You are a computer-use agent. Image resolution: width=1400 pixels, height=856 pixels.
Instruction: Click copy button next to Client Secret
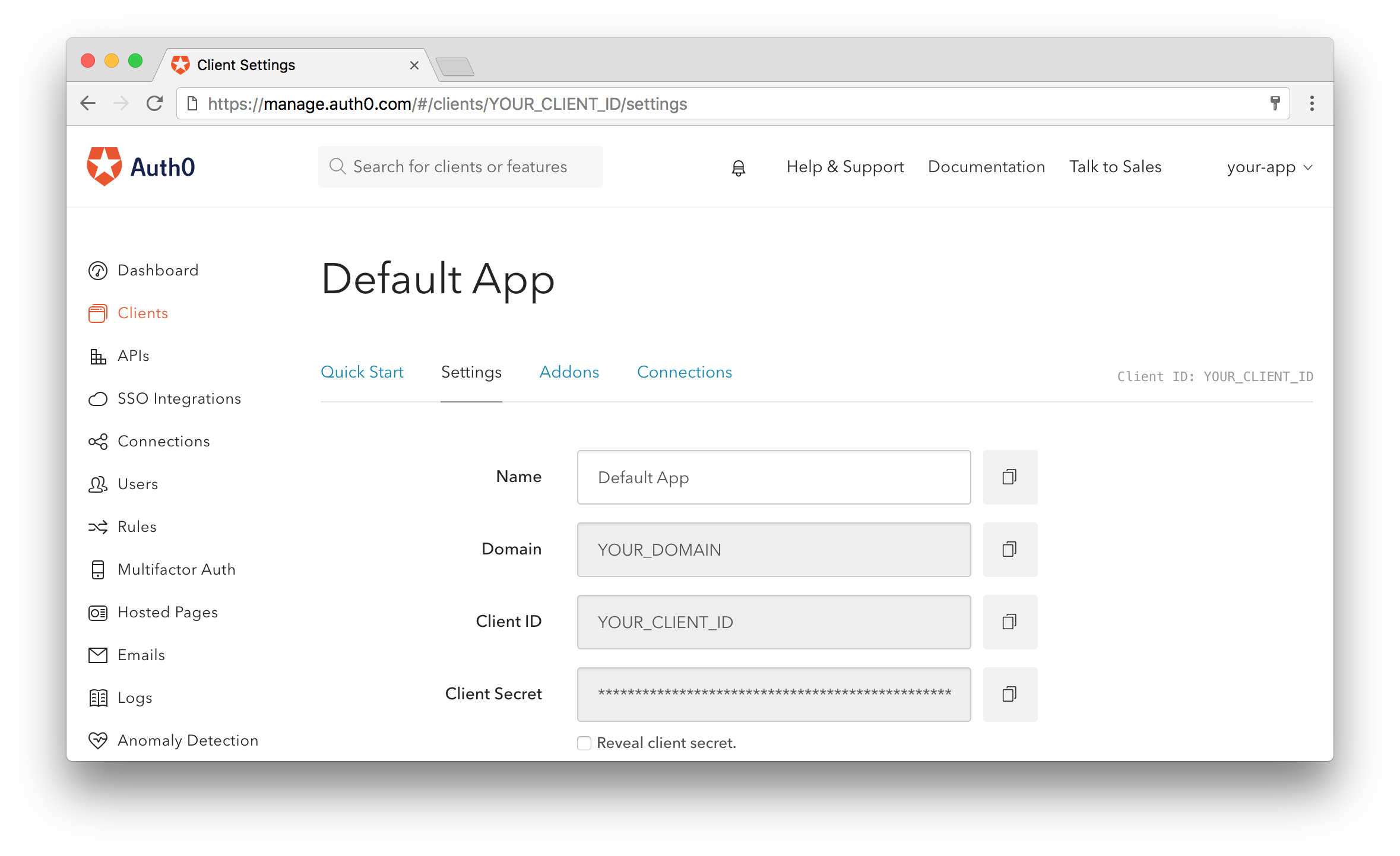pos(1009,694)
